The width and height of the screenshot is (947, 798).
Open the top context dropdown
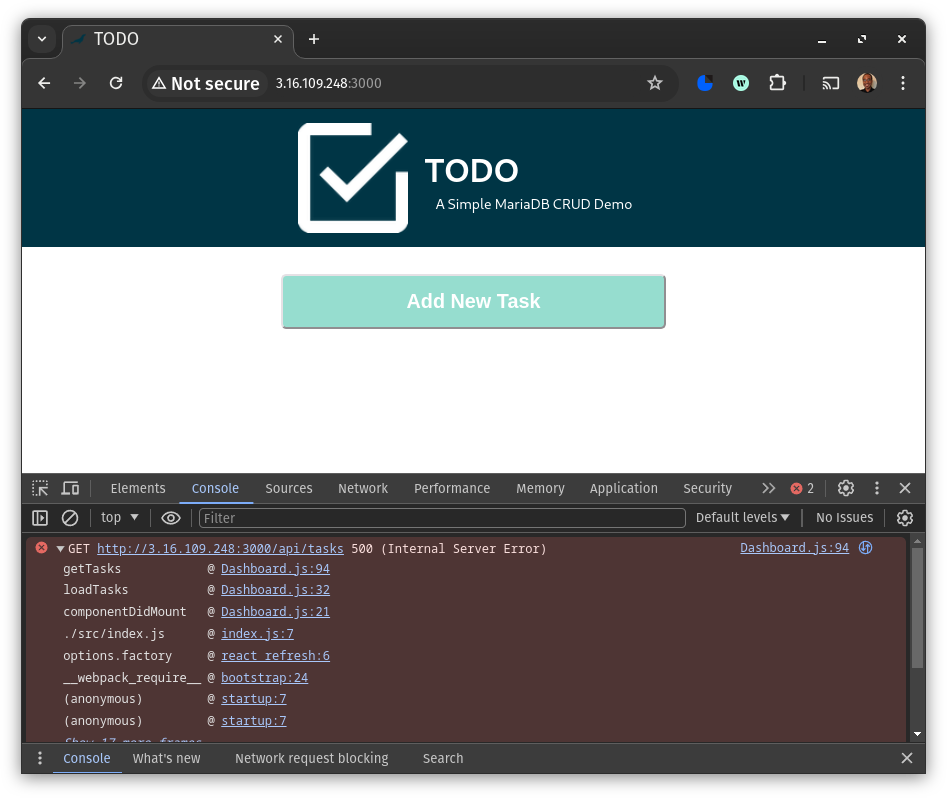[120, 518]
